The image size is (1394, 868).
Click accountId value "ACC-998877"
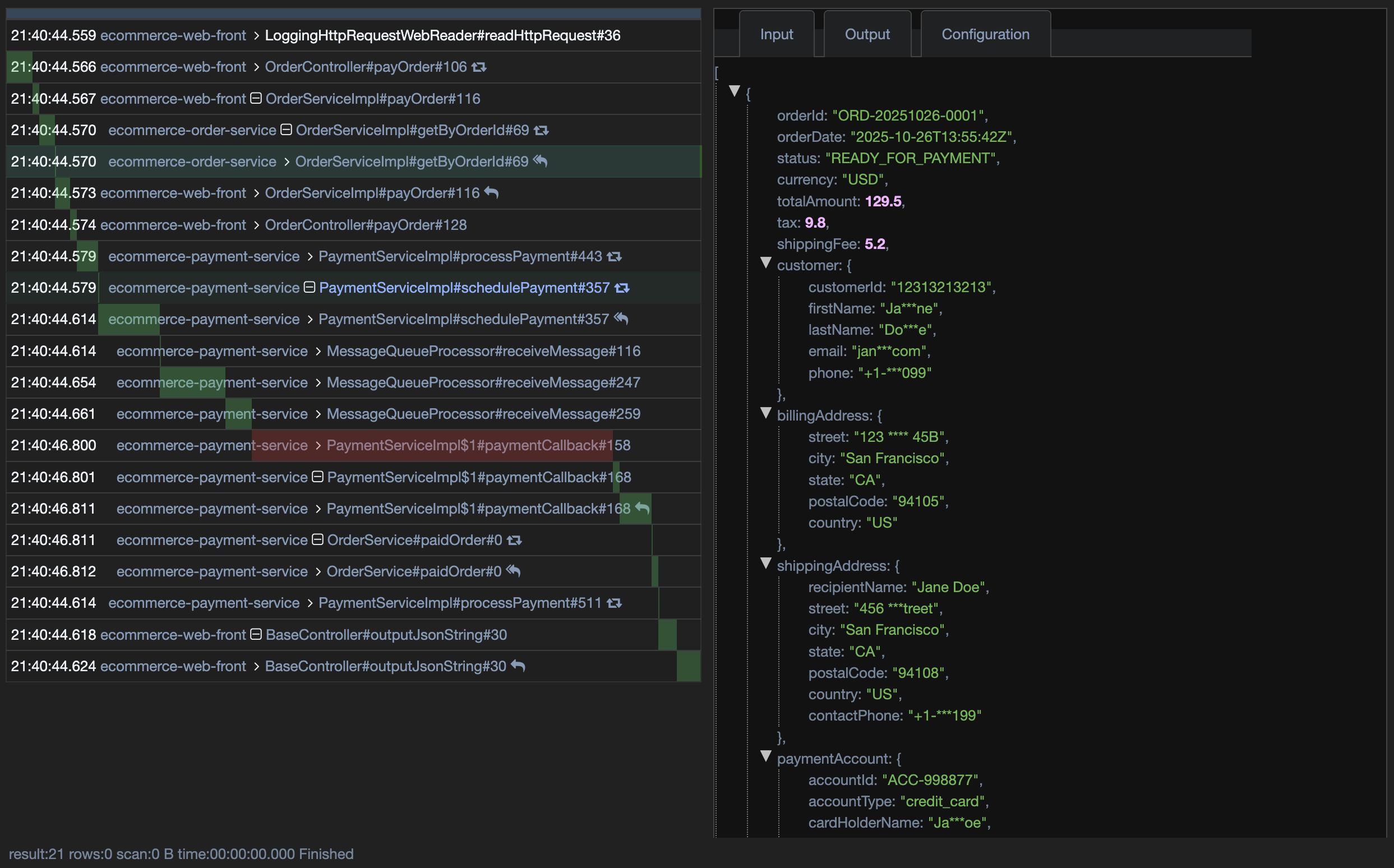(x=930, y=780)
